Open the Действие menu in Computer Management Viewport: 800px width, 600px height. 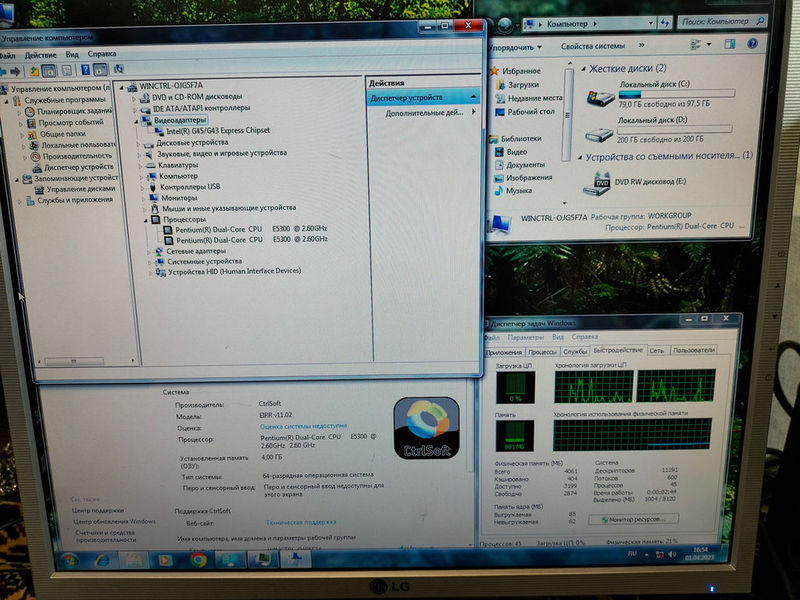(x=41, y=55)
